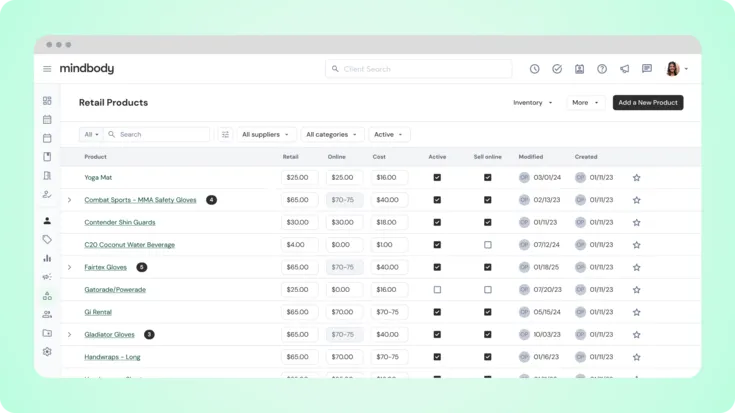The height and width of the screenshot is (413, 735).
Task: Open the bar chart reports icon in sidebar
Action: coord(47,258)
